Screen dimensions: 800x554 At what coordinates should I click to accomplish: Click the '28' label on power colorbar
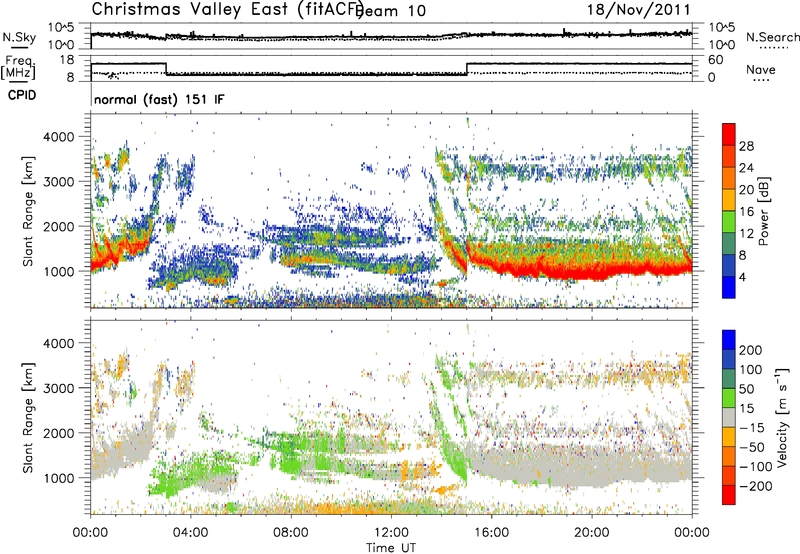(746, 146)
